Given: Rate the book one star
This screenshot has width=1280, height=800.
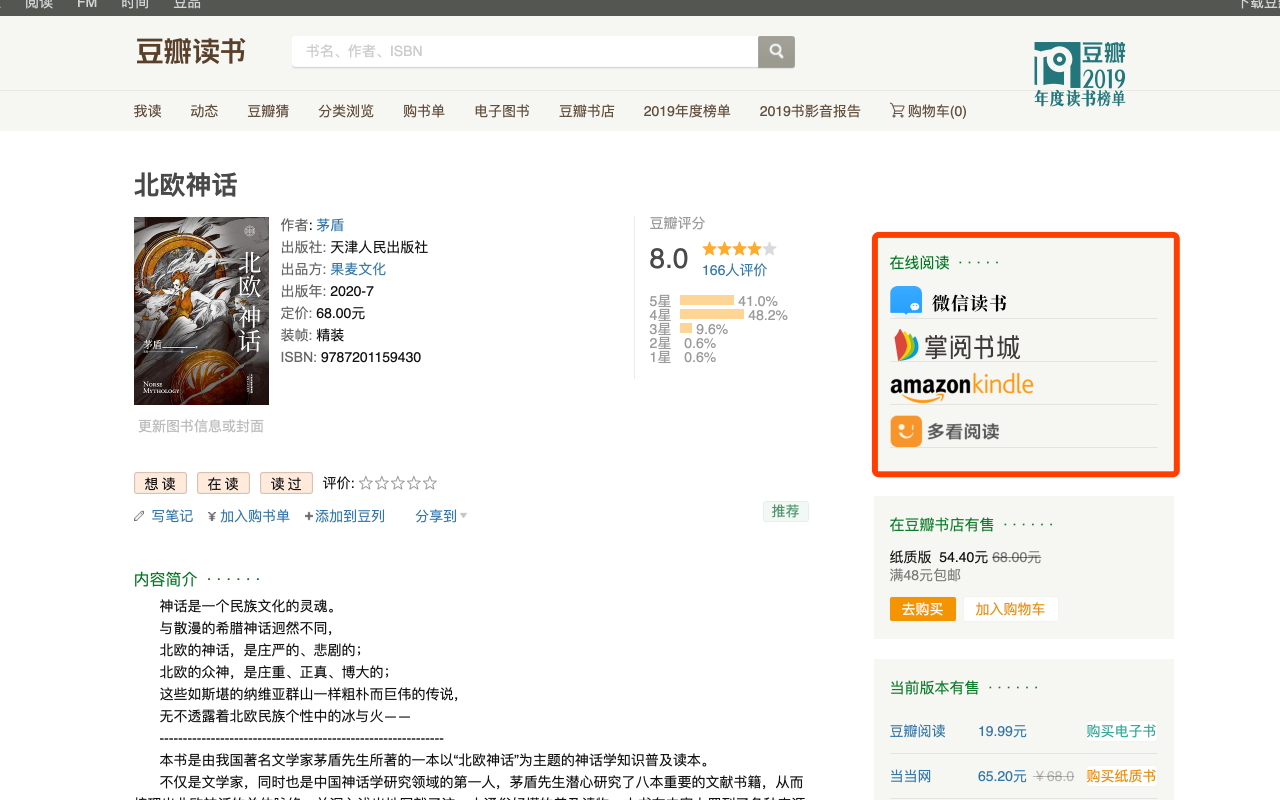Looking at the screenshot, I should coord(366,483).
